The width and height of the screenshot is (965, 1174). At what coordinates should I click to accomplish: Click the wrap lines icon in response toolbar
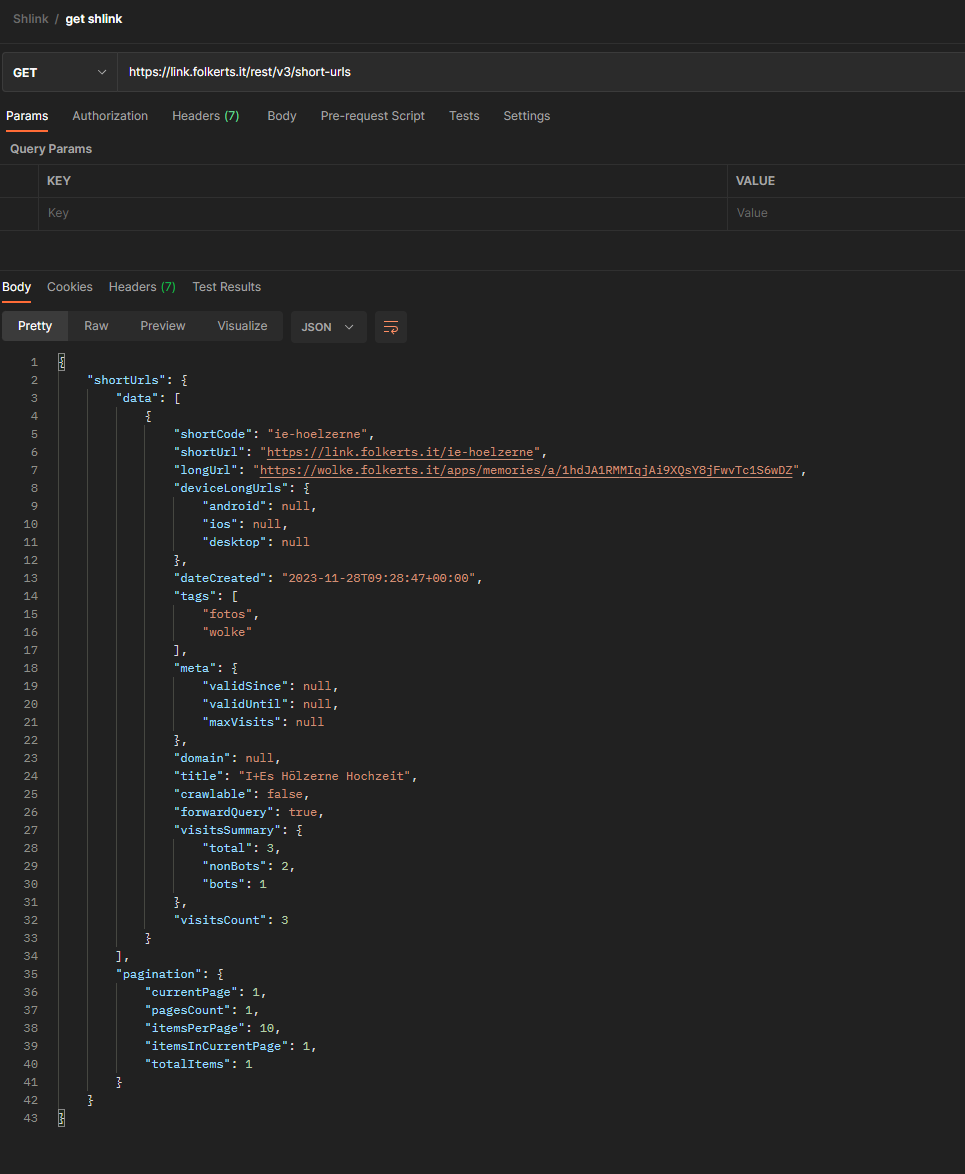[x=391, y=327]
